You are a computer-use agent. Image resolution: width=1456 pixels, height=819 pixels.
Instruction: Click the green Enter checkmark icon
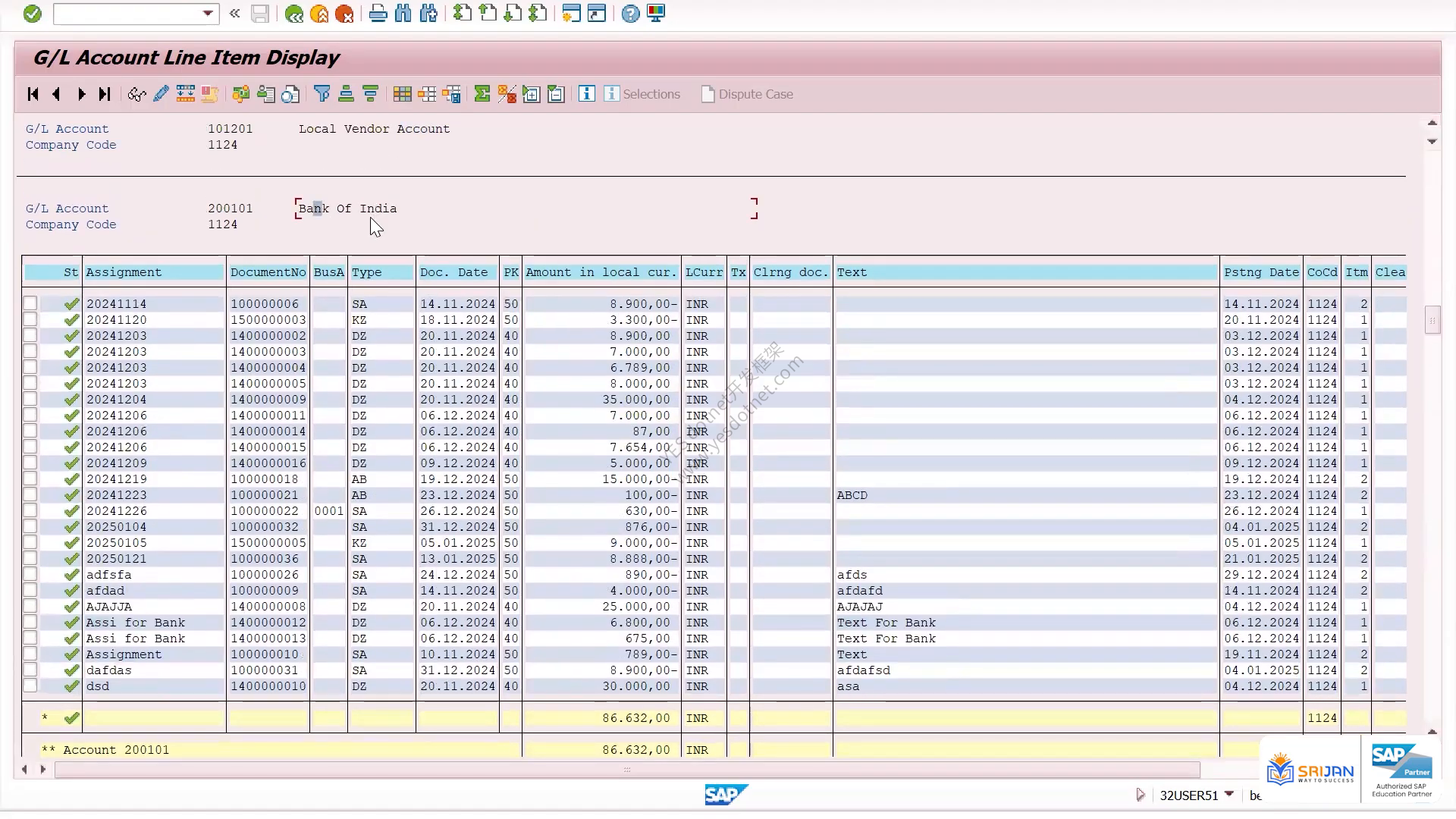[32, 14]
